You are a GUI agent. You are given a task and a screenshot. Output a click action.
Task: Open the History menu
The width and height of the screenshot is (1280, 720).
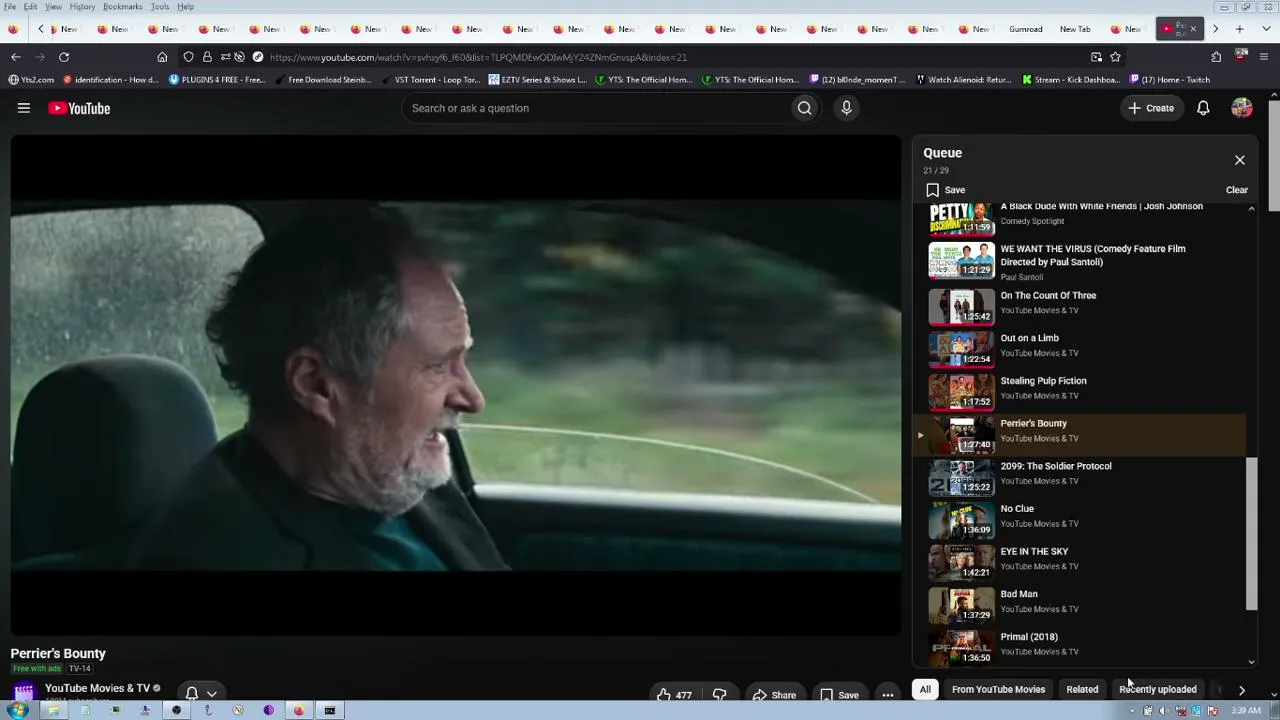[83, 7]
